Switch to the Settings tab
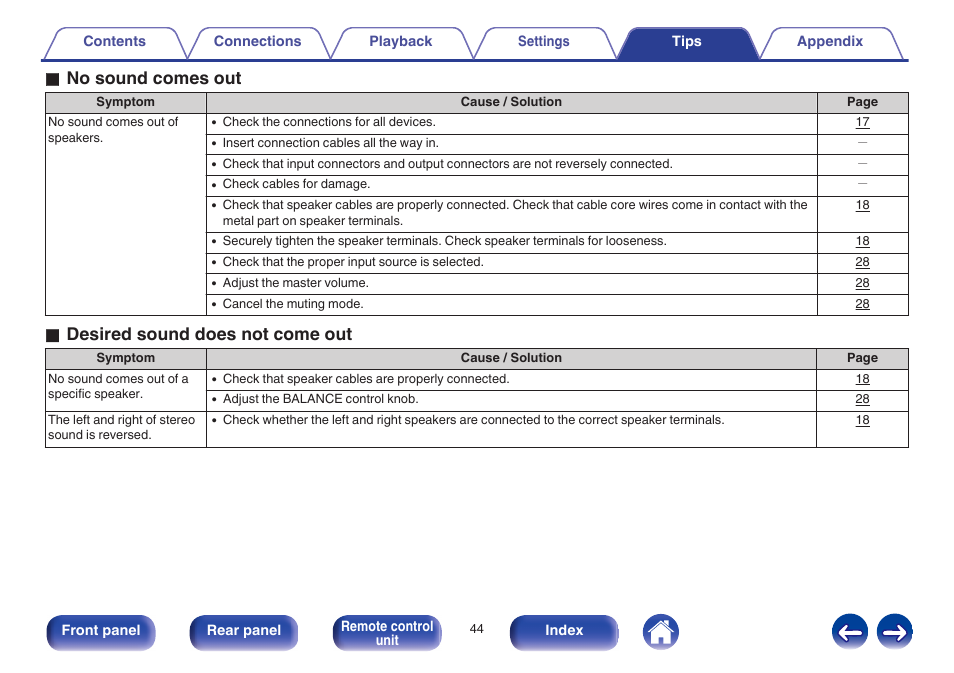954x673 pixels. point(543,42)
